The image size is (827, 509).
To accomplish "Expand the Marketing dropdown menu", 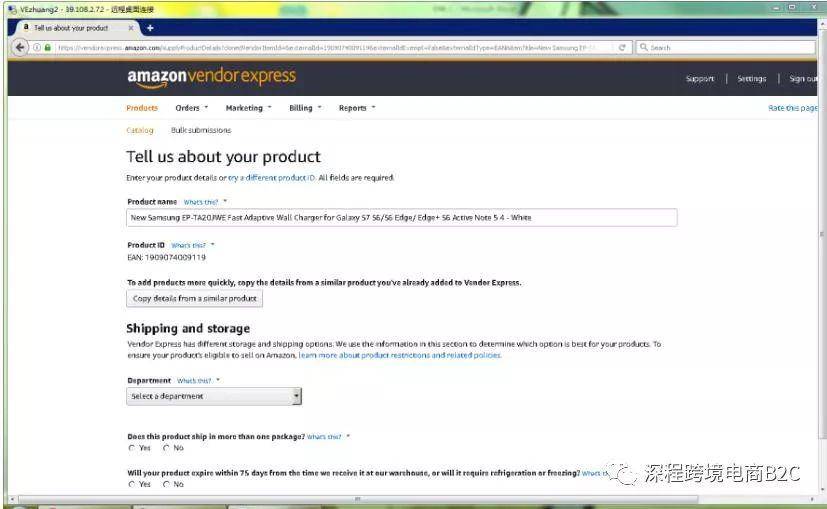I will point(248,108).
